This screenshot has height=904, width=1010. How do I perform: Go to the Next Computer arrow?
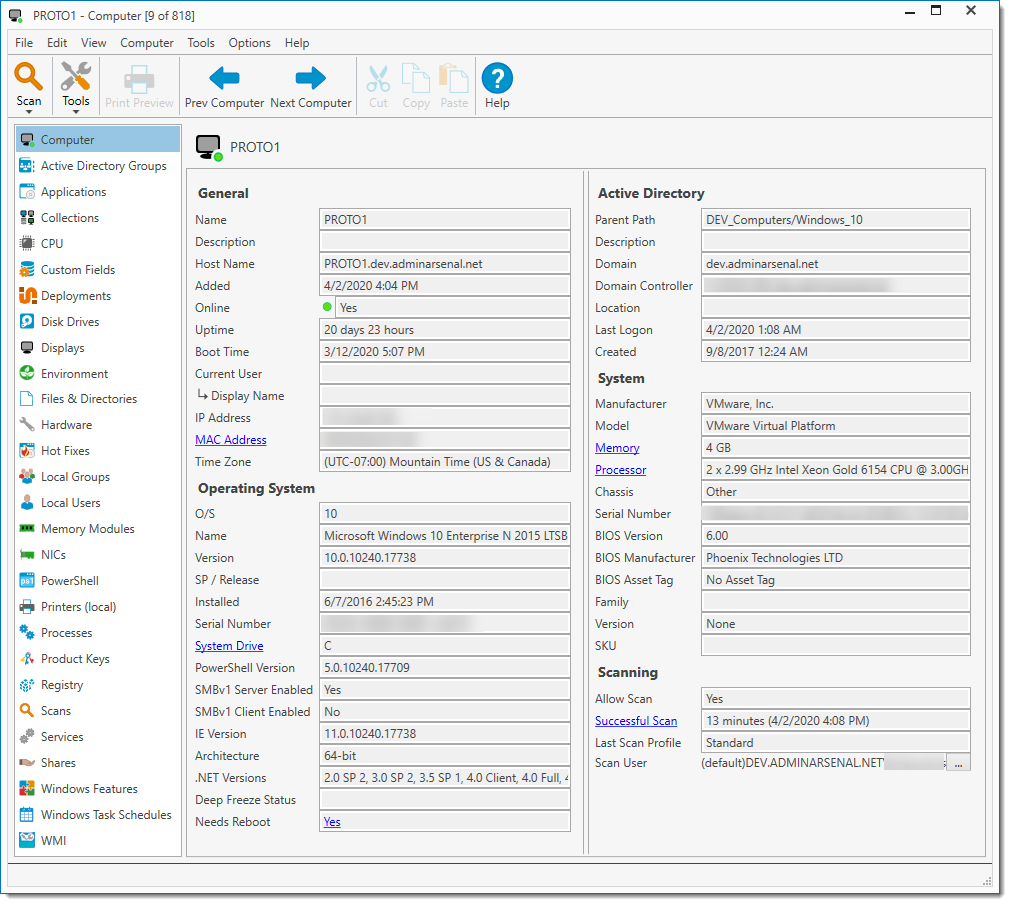(x=311, y=79)
